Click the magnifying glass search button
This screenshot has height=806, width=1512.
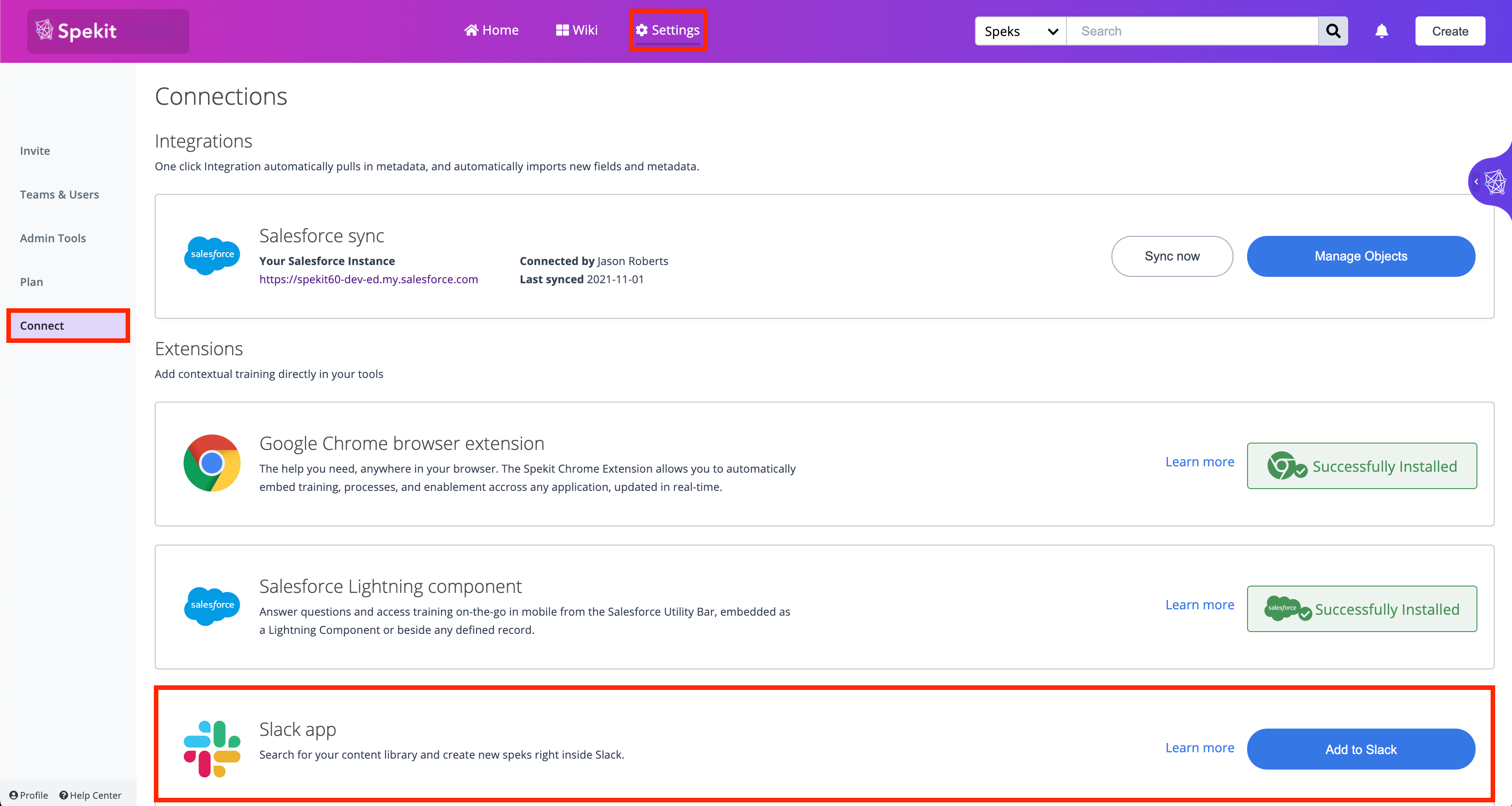1333,31
